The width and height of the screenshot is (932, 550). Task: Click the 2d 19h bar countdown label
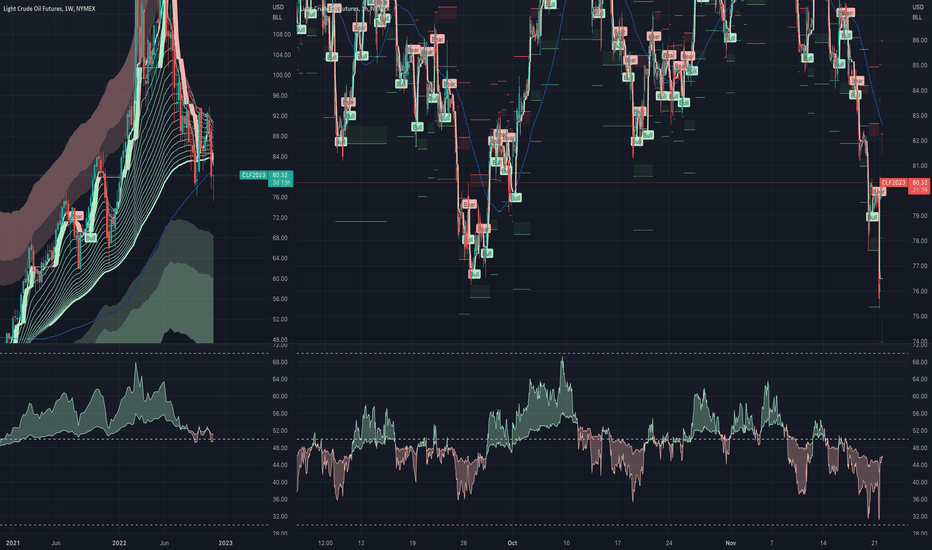click(x=281, y=183)
